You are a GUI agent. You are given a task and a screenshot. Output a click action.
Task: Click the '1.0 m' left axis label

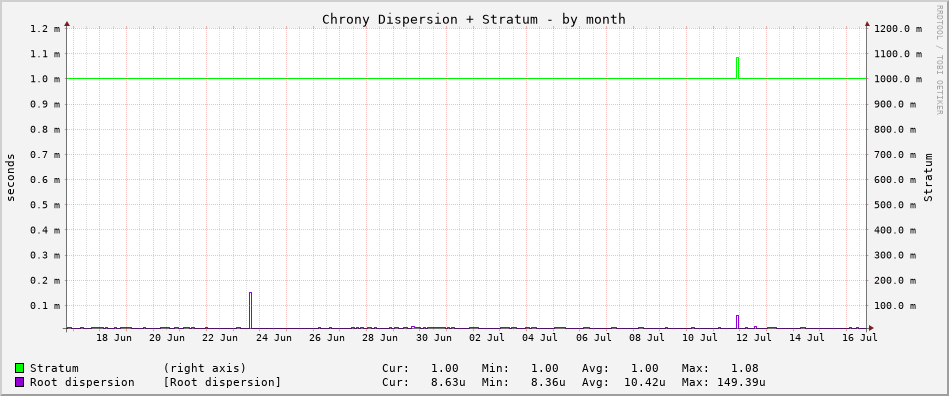click(x=45, y=79)
